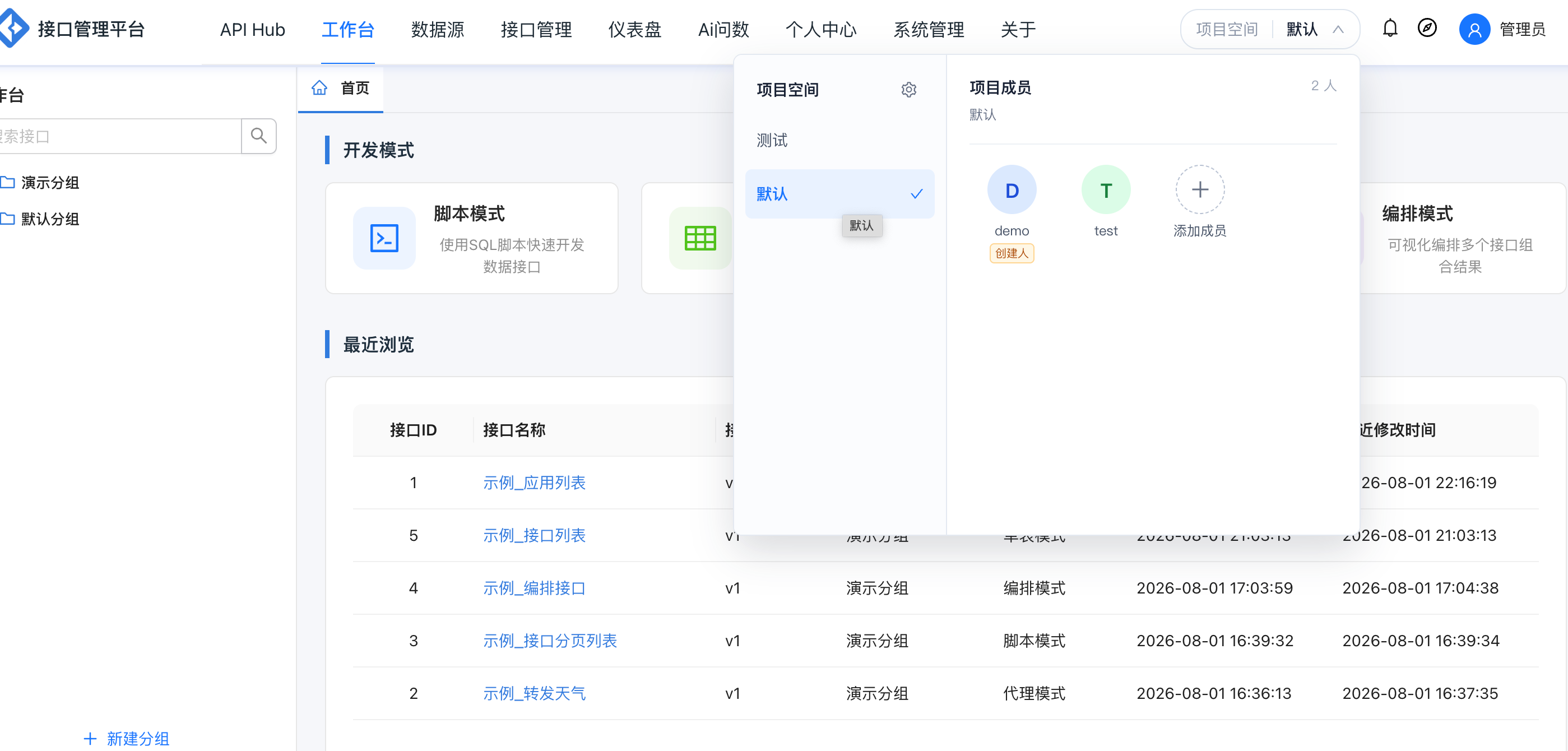The image size is (1568, 751).
Task: Click the 项目成员 heading
Action: point(1000,87)
